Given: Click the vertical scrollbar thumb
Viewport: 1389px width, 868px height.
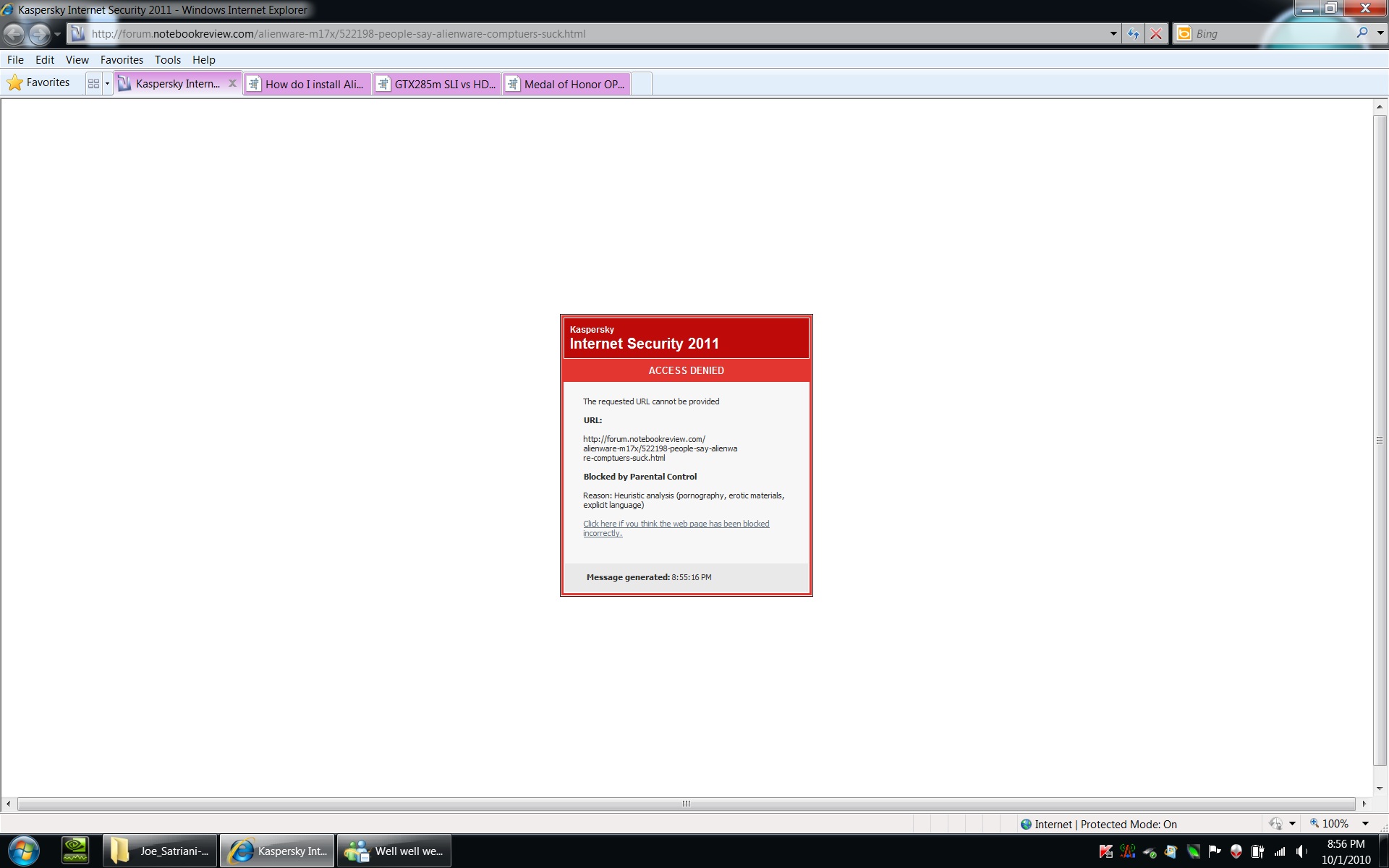Looking at the screenshot, I should pos(1380,440).
